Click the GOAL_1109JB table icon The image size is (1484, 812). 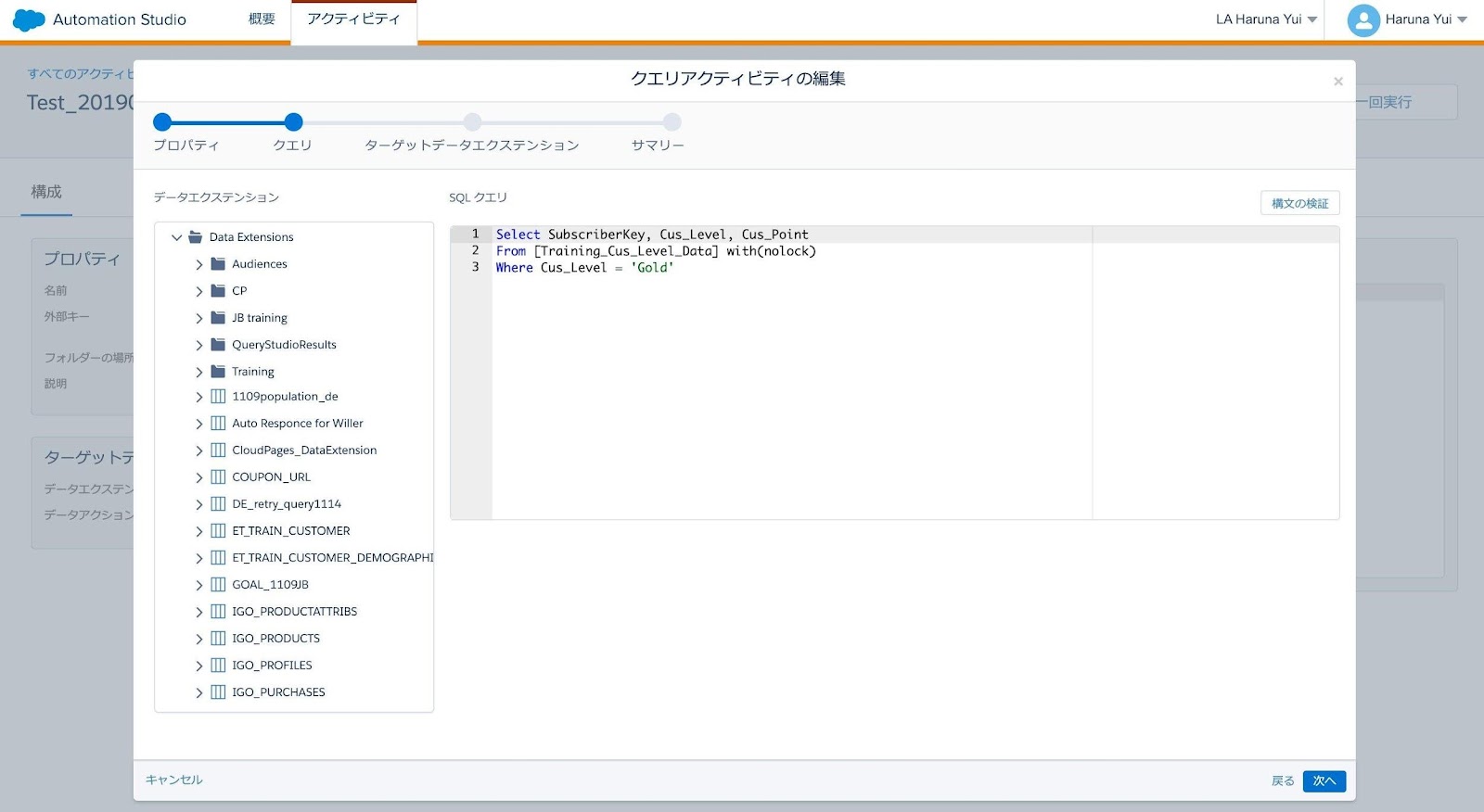218,585
